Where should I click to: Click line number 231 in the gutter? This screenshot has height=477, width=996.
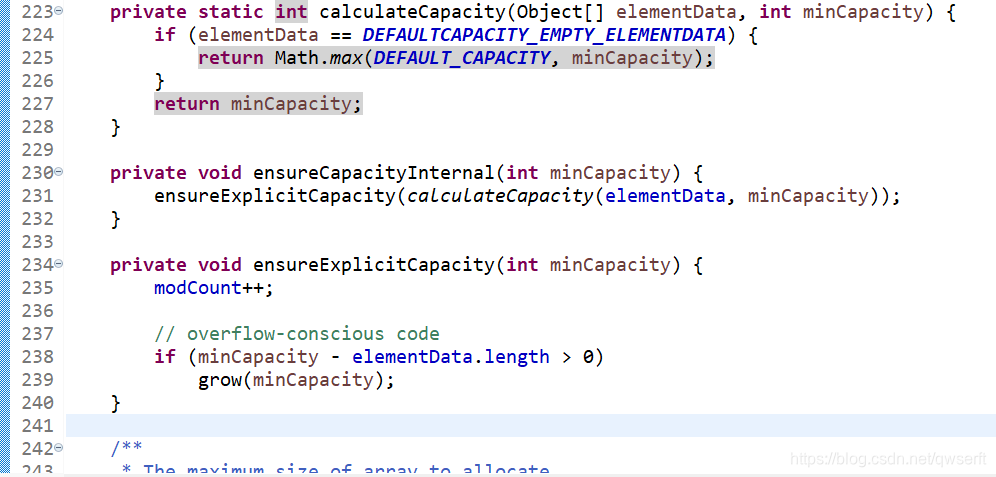(37, 196)
